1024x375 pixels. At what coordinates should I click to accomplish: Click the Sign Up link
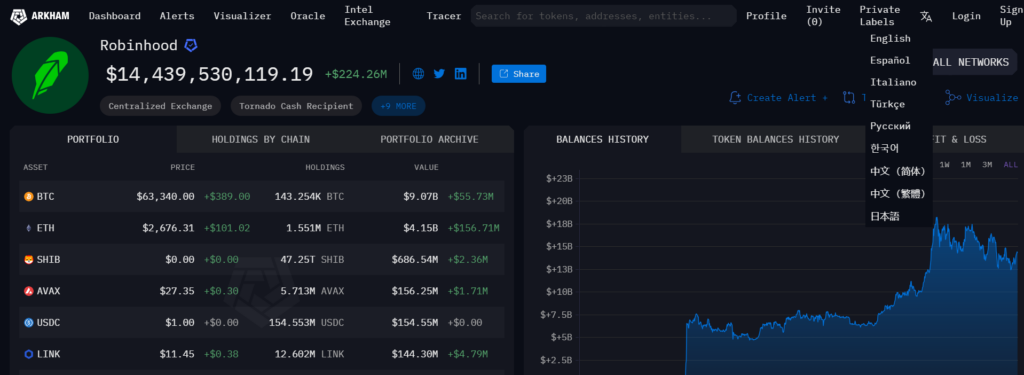pos(1011,16)
